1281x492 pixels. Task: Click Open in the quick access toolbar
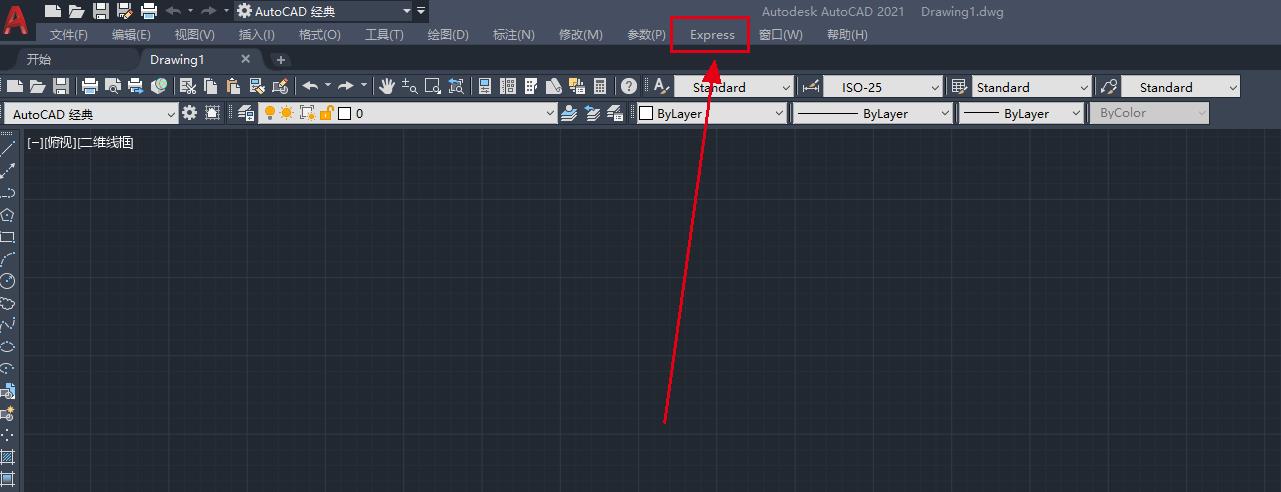tap(76, 11)
